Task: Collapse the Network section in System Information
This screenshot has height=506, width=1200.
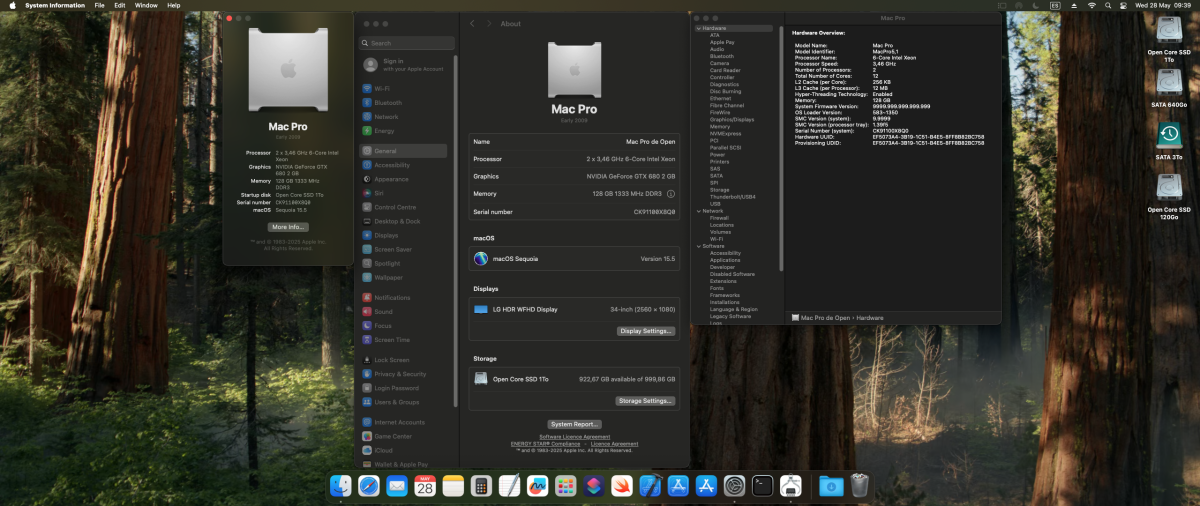Action: point(697,211)
